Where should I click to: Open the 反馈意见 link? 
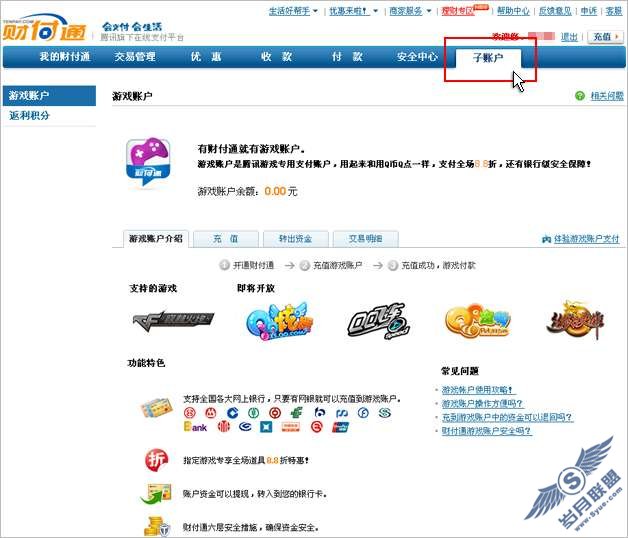[x=555, y=11]
